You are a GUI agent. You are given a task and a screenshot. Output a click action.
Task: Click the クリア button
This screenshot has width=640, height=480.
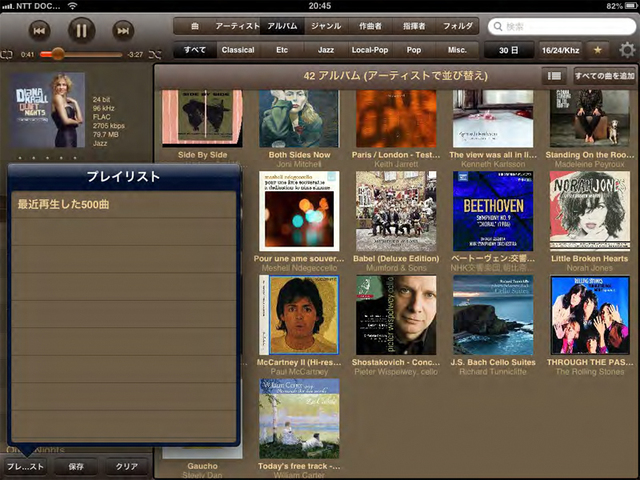(x=126, y=466)
